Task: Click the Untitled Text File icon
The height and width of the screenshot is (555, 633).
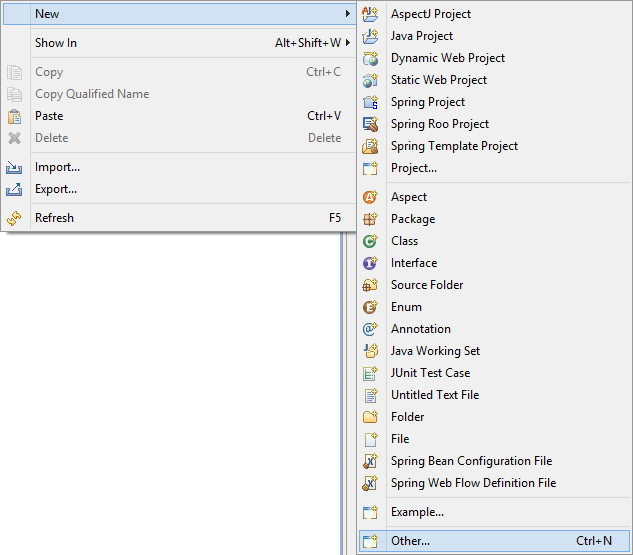Action: click(x=370, y=395)
